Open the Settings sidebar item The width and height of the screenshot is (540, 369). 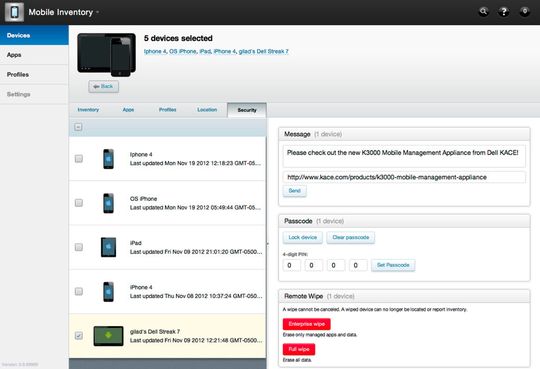[x=34, y=94]
